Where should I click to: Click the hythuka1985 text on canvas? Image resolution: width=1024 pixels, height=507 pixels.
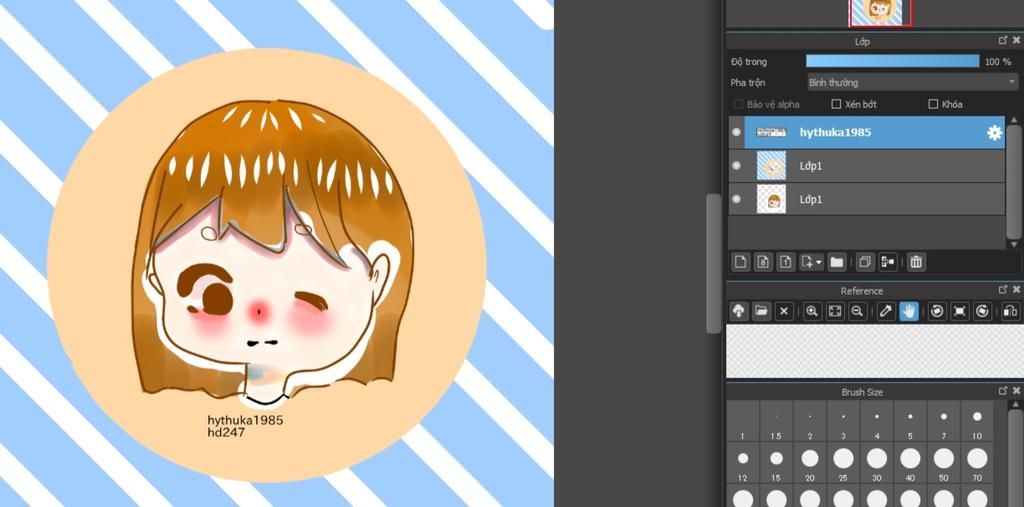[246, 420]
